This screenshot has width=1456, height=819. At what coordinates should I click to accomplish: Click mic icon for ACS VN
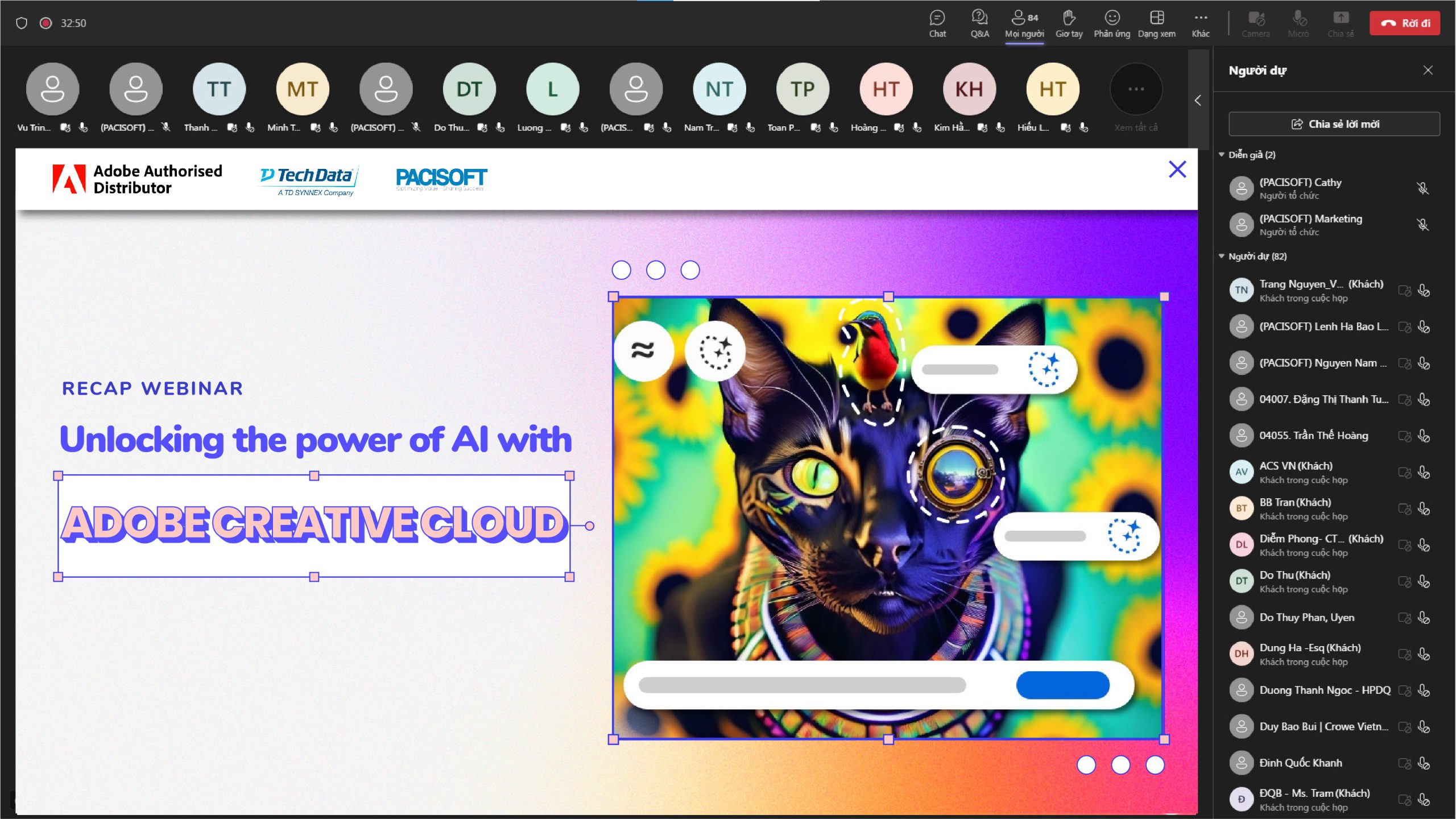coord(1424,473)
